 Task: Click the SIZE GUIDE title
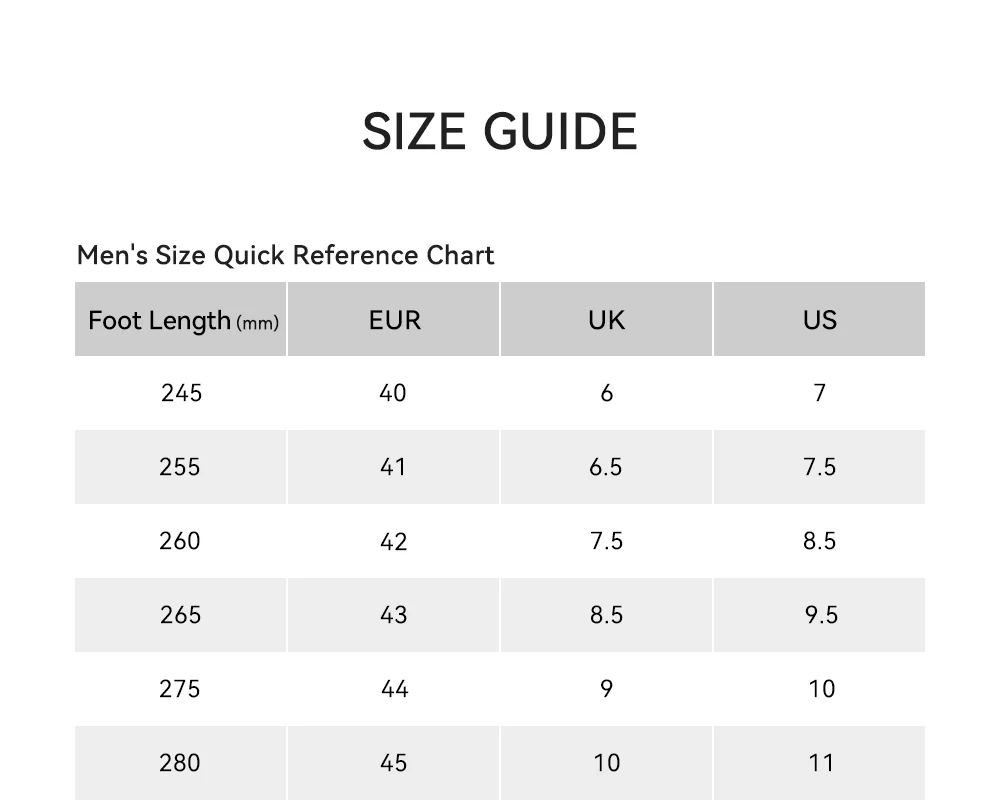click(x=500, y=132)
